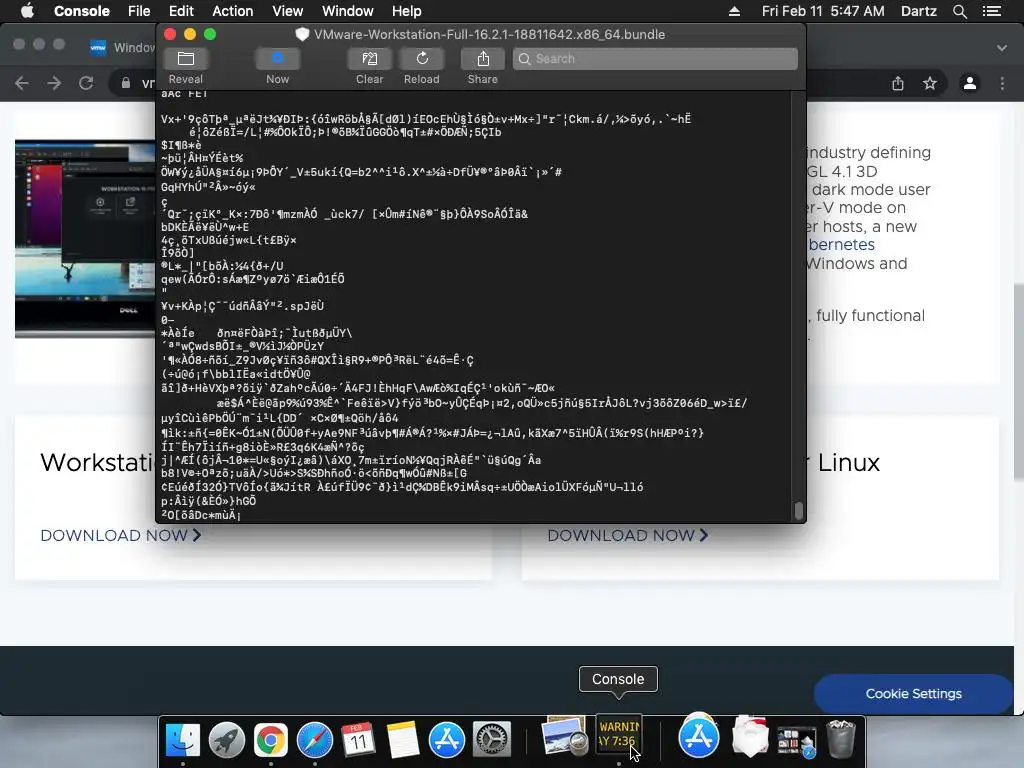
Task: Open the File menu
Action: (139, 11)
